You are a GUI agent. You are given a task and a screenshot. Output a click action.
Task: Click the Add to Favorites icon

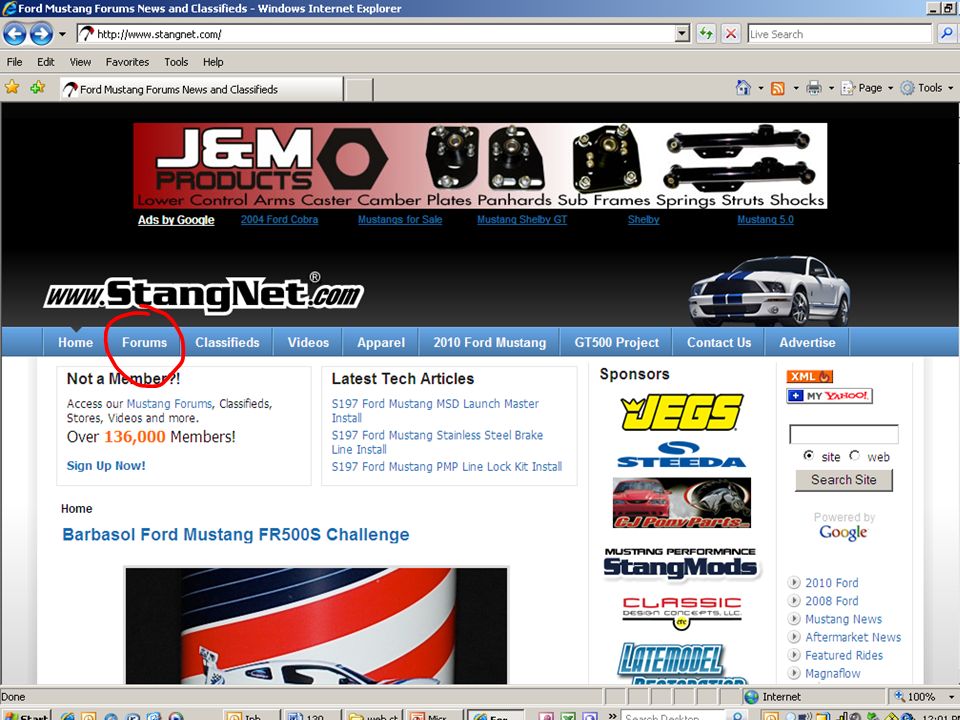[x=38, y=88]
